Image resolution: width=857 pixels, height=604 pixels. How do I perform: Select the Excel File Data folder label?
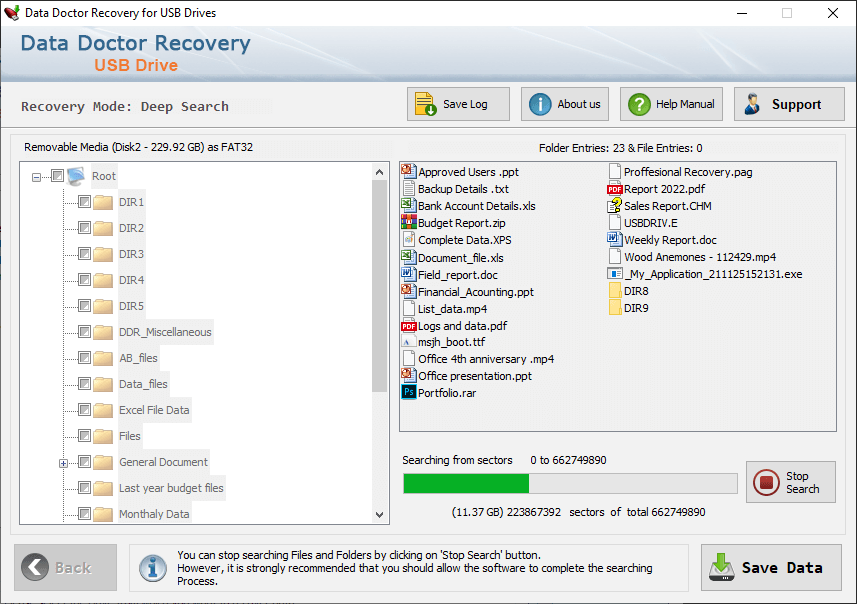[x=154, y=410]
